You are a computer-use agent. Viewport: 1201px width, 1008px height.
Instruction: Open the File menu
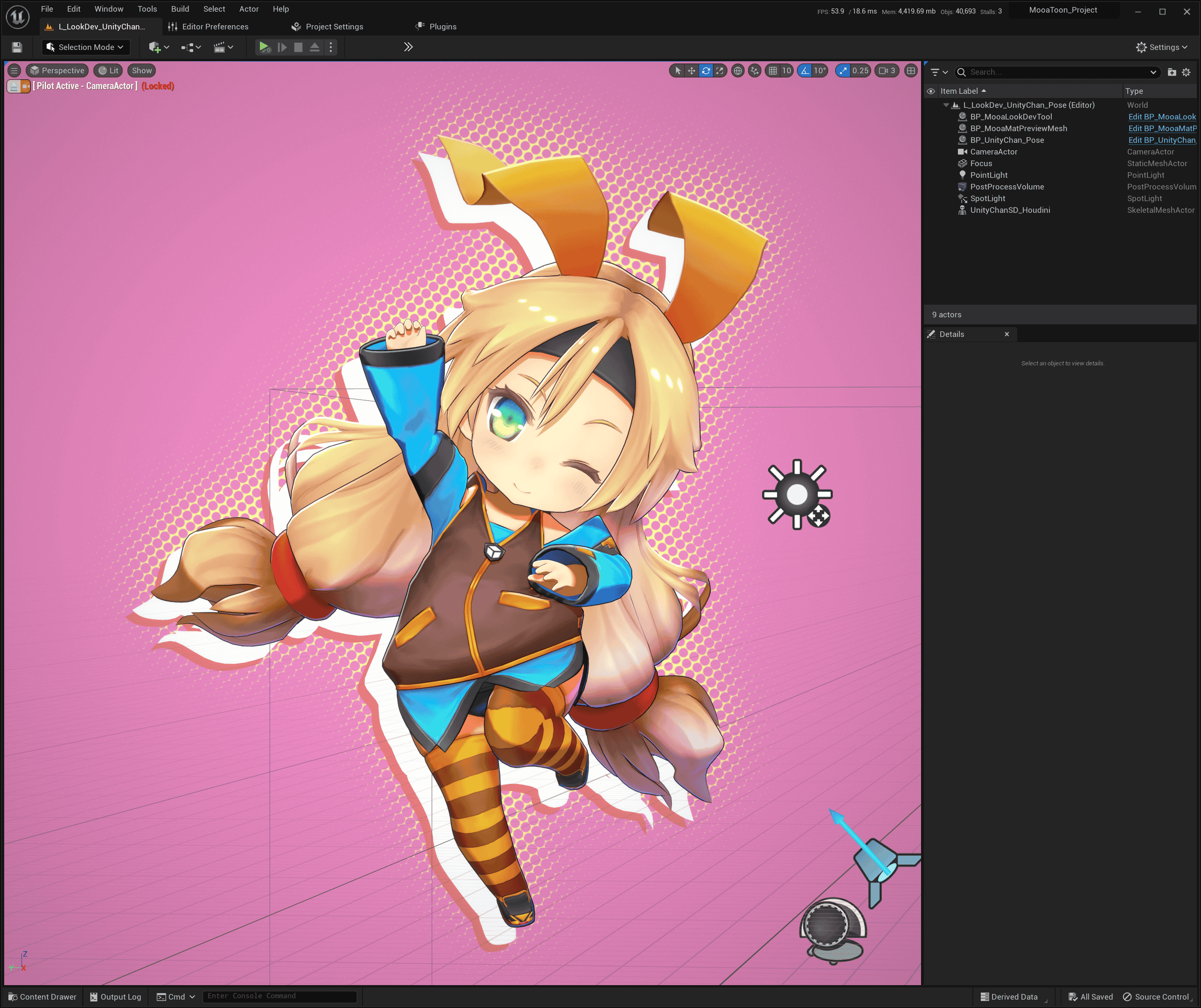pyautogui.click(x=47, y=8)
